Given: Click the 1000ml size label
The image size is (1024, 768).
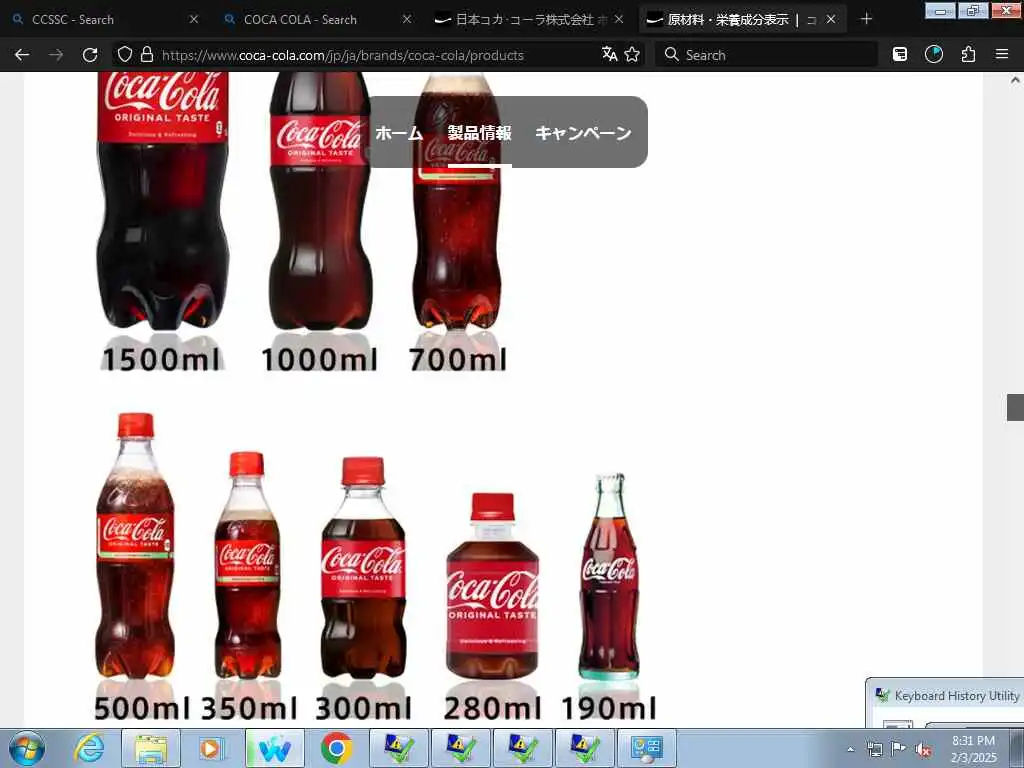Looking at the screenshot, I should coord(319,359).
